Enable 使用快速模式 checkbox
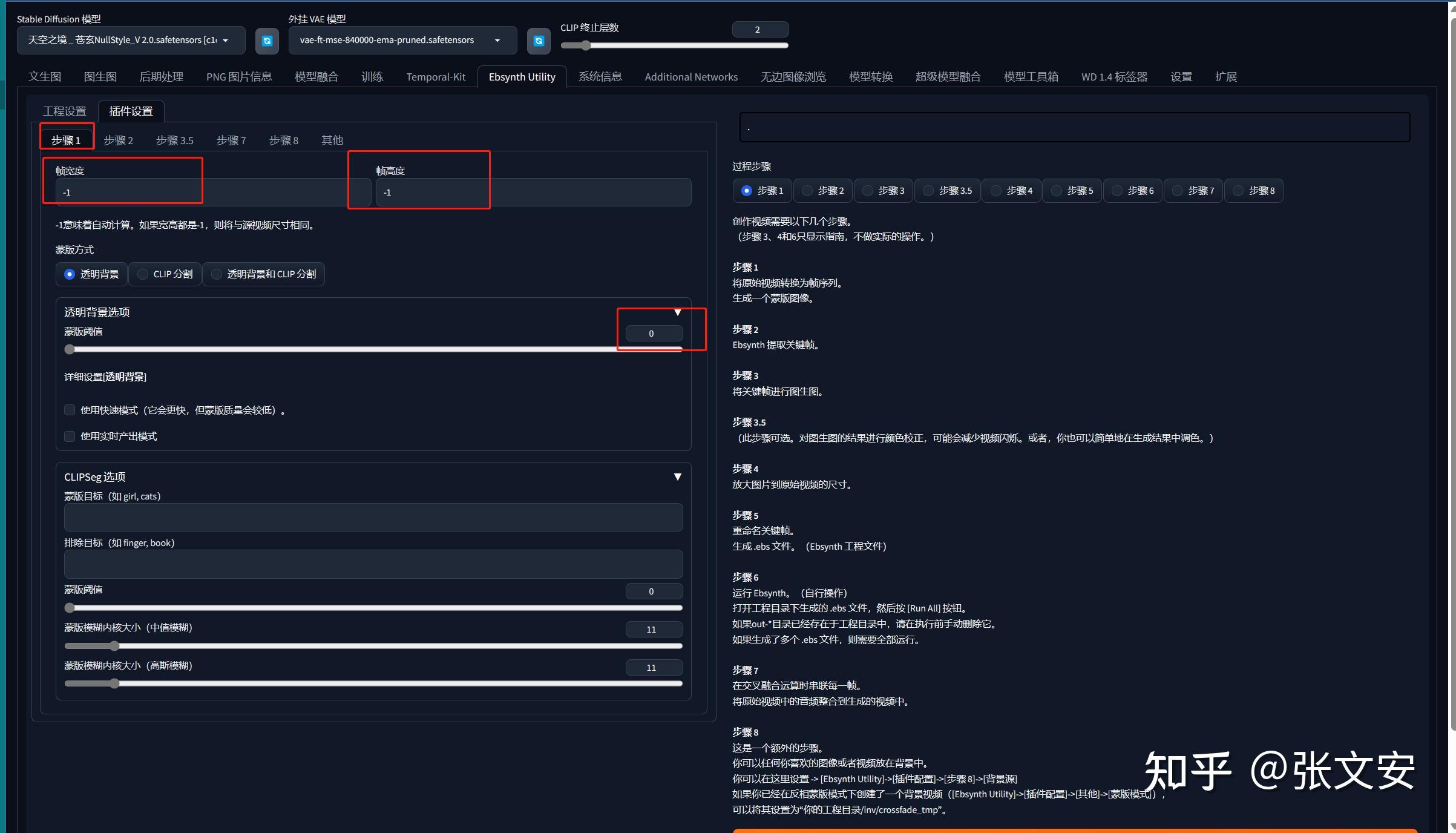 coord(69,410)
